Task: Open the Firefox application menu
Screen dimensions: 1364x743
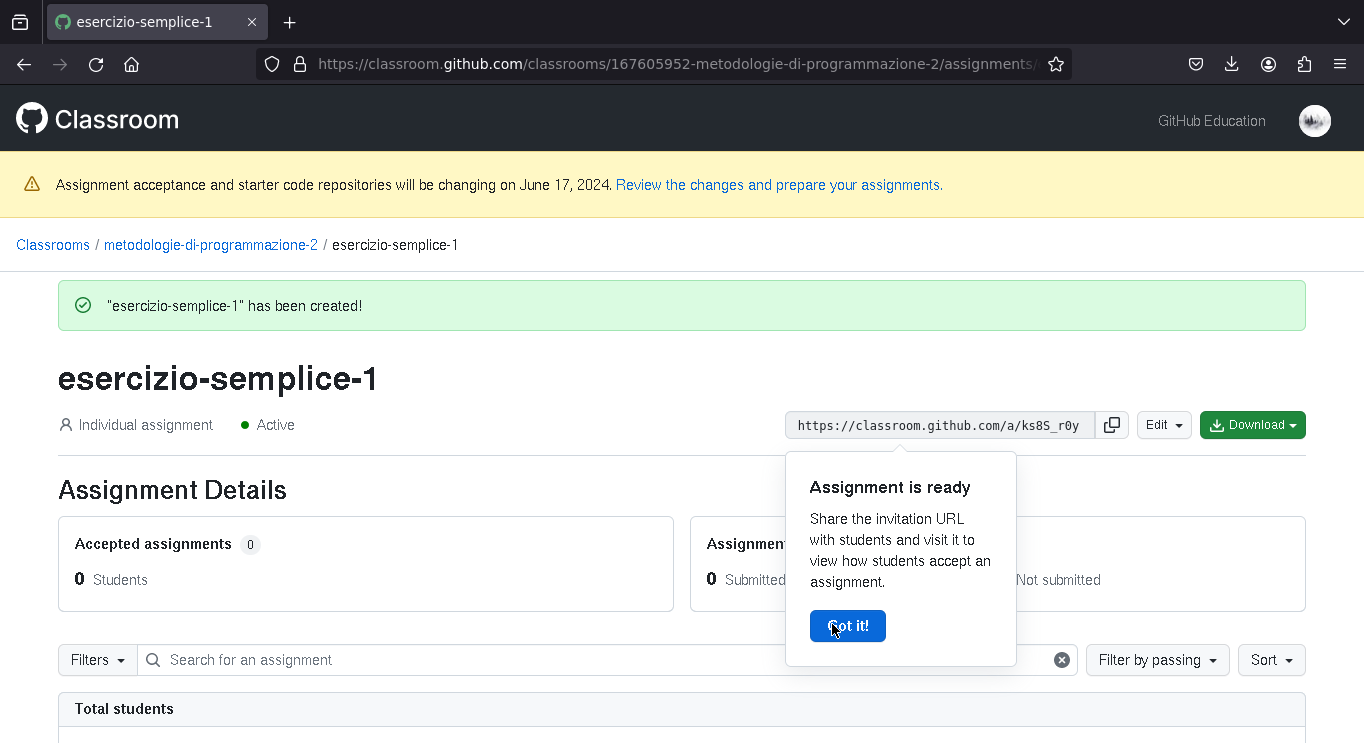Action: (1340, 64)
